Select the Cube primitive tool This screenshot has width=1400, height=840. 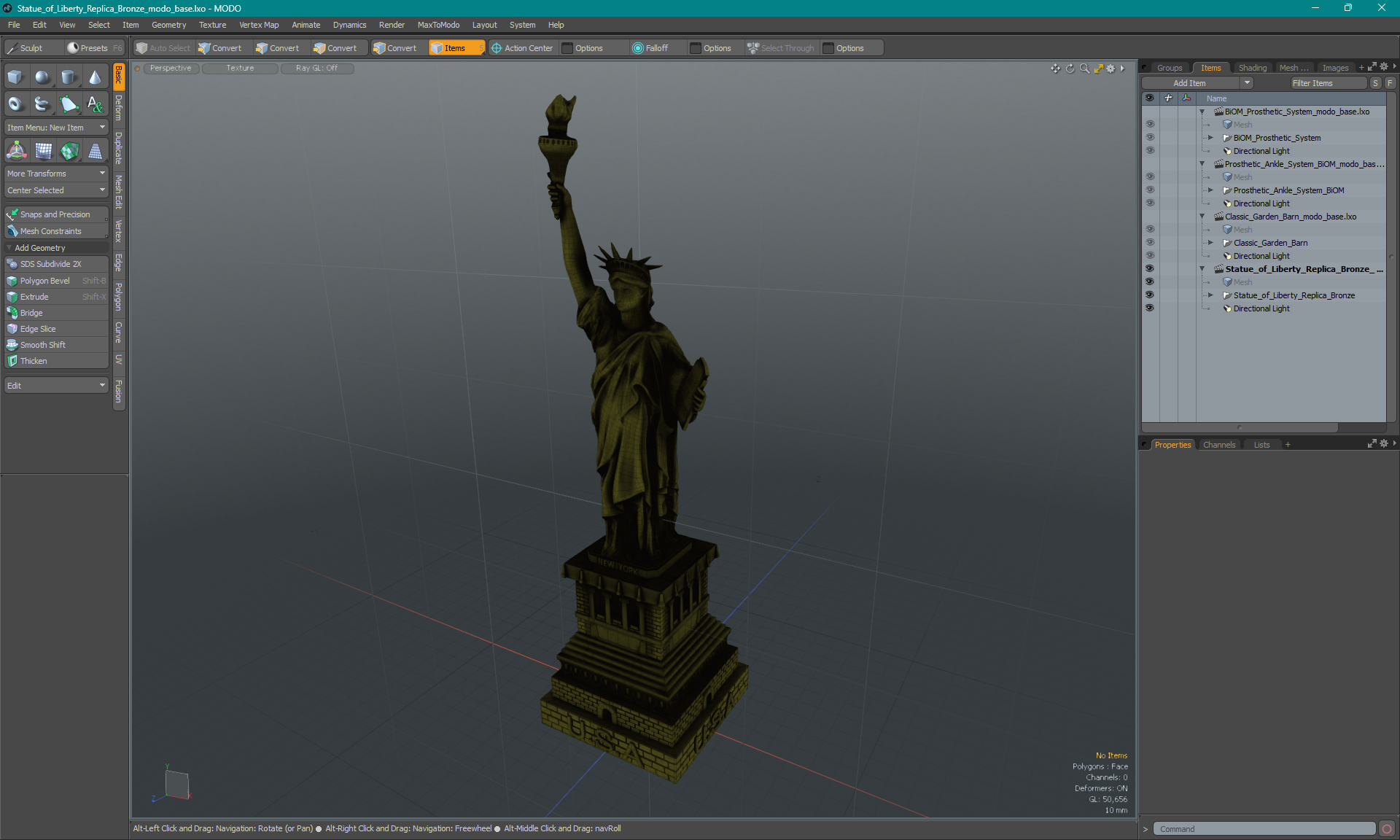(15, 77)
